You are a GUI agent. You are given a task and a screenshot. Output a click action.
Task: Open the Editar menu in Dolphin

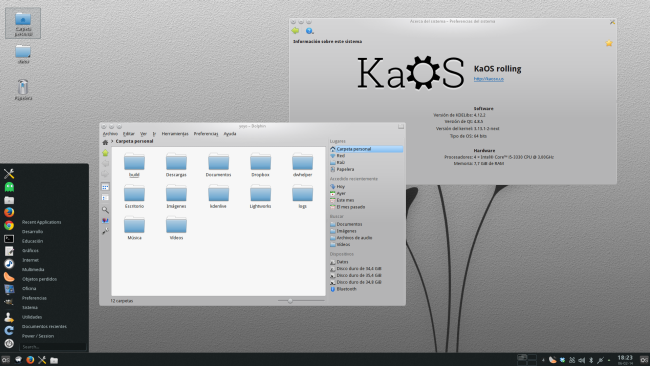coord(129,133)
